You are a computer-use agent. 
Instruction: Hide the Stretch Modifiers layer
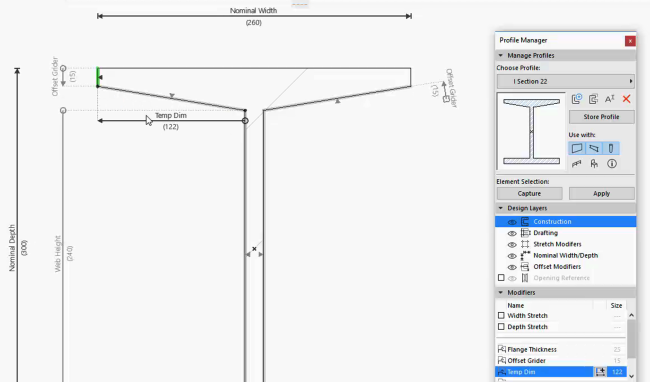click(x=512, y=244)
